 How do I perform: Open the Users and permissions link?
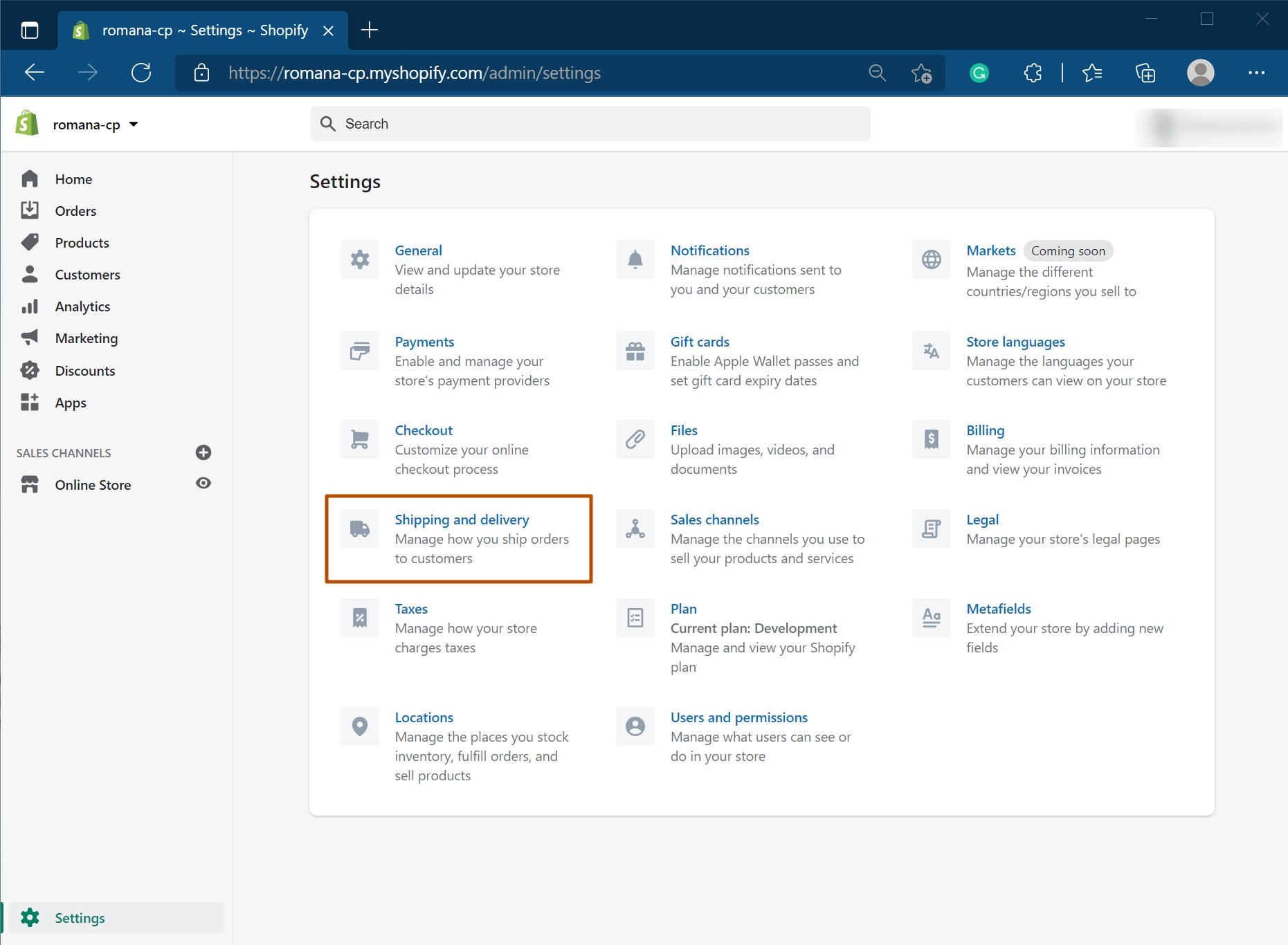pos(738,717)
